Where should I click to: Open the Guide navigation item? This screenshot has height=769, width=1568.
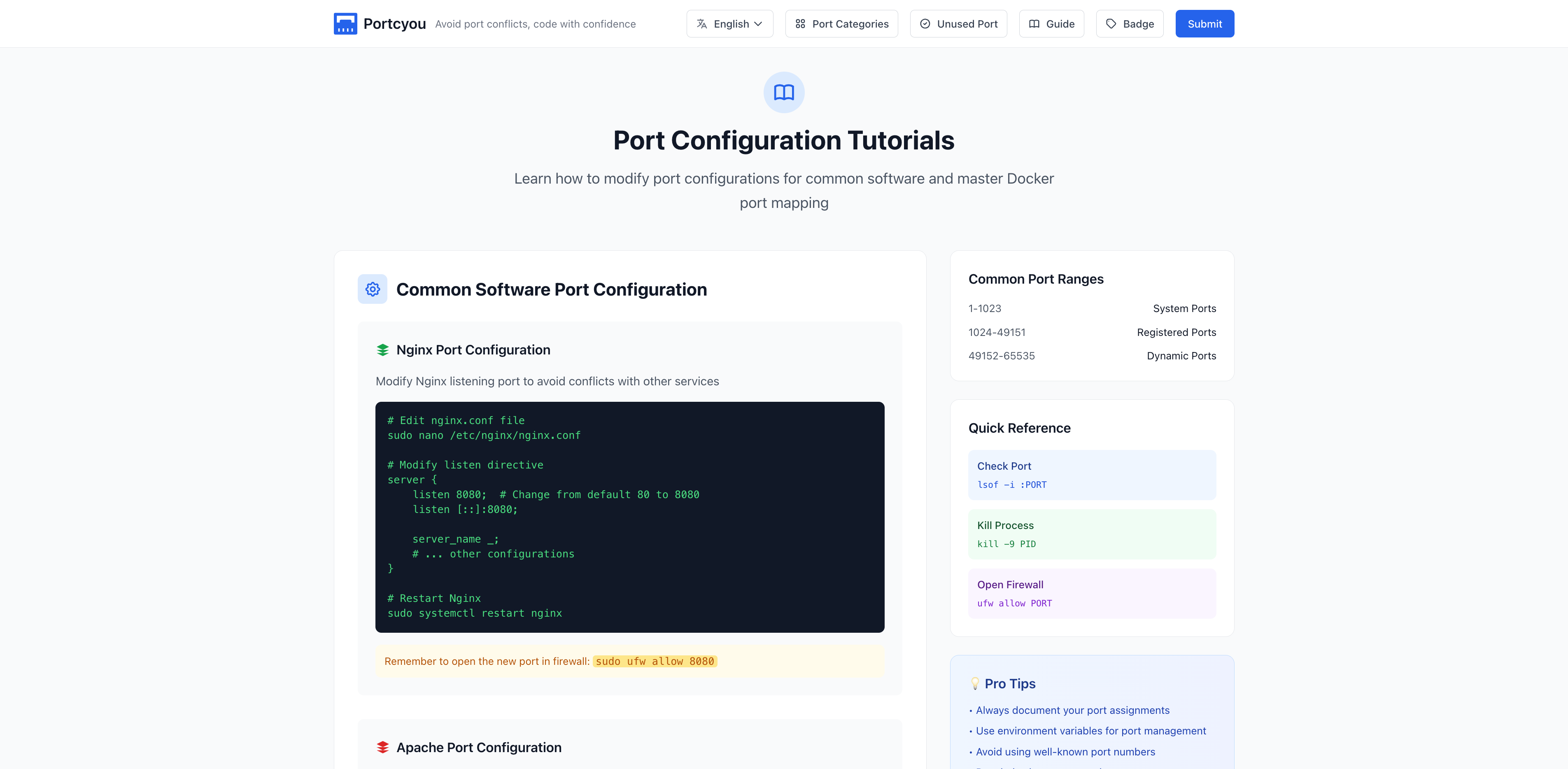[1060, 24]
